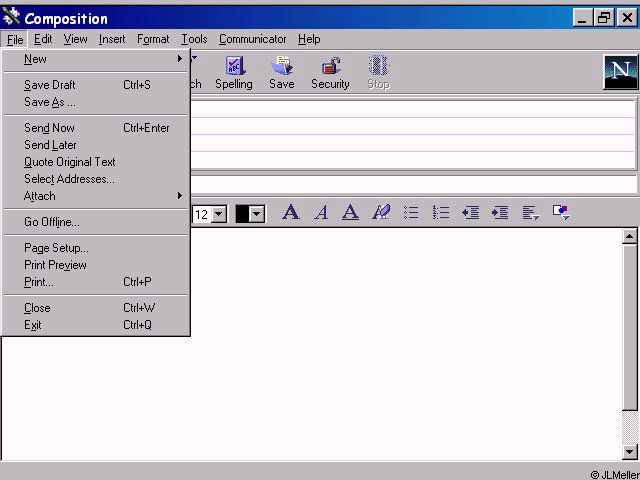640x480 pixels.
Task: Choose Save Draft from the File menu
Action: 96,85
